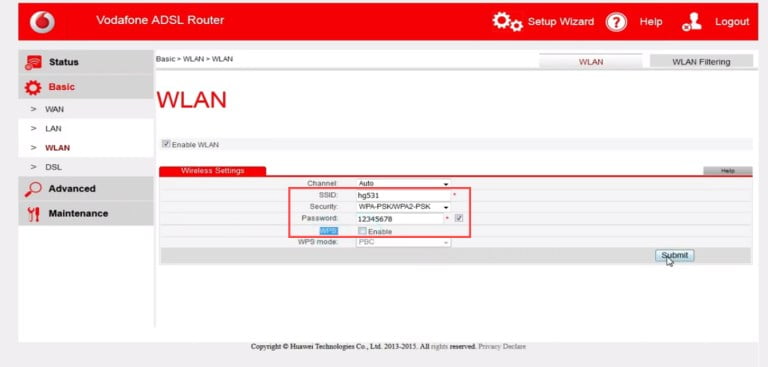The height and width of the screenshot is (367, 768).
Task: Open the WPS mode dropdown
Action: (x=403, y=242)
